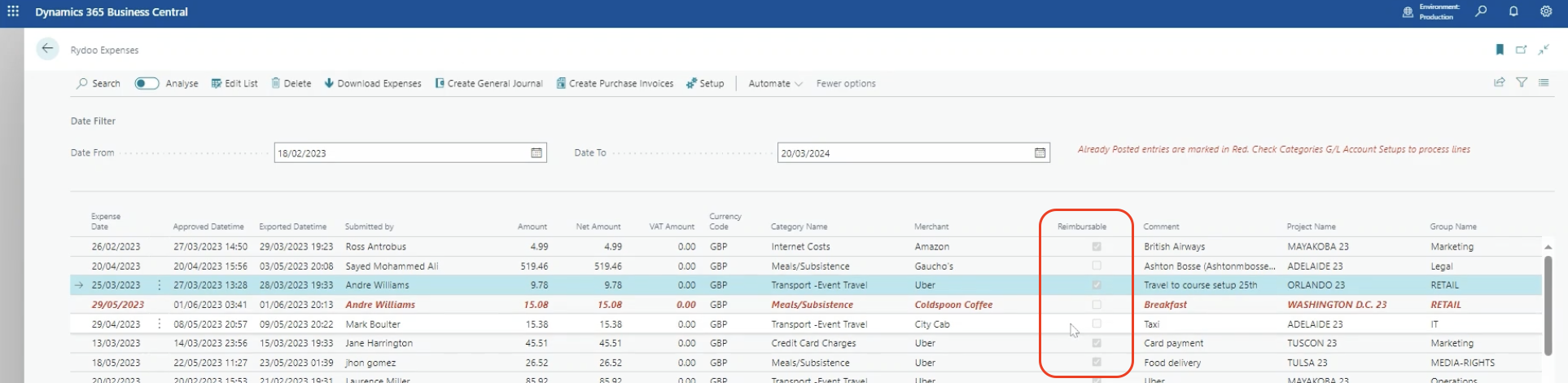Click Download Expenses
The width and height of the screenshot is (1568, 383).
click(x=373, y=83)
